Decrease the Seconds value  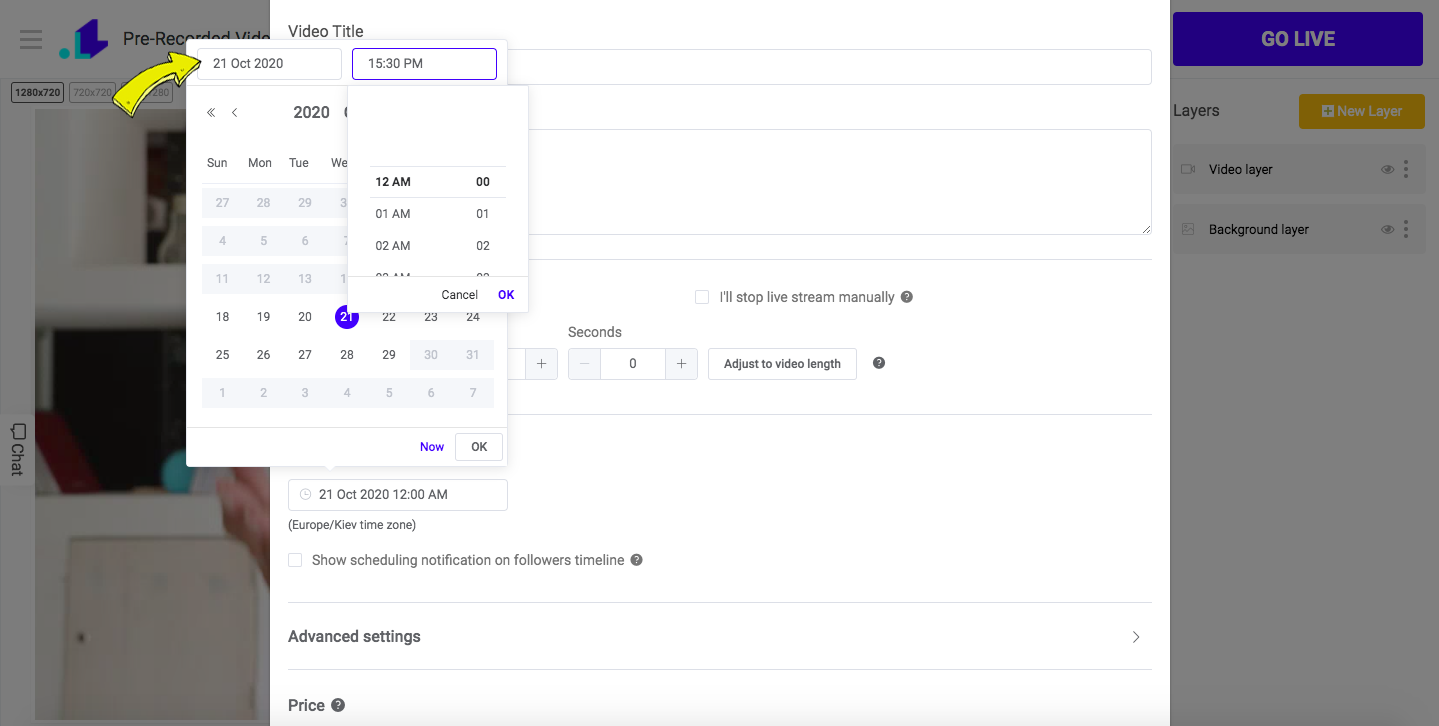585,364
